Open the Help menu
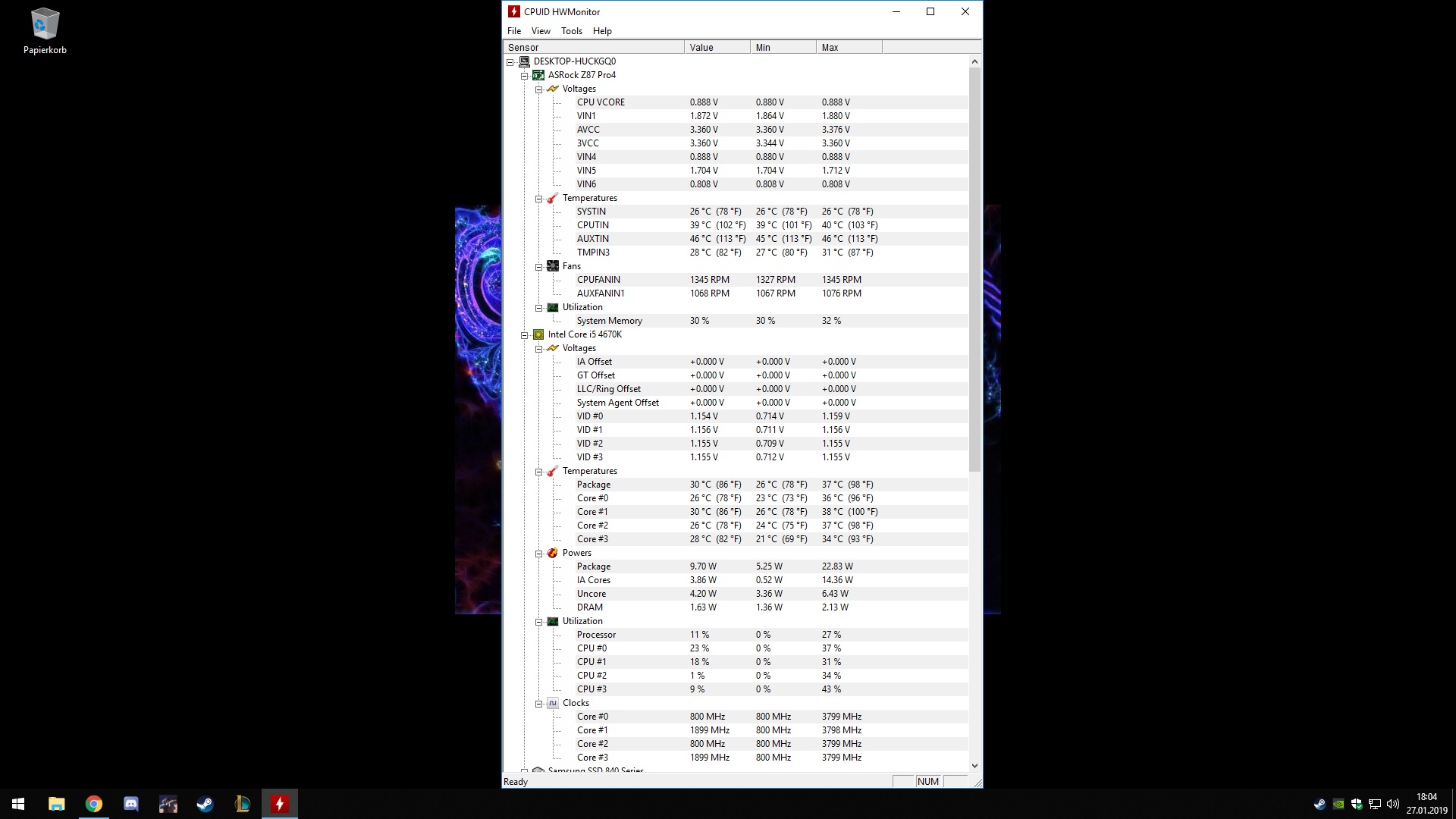This screenshot has width=1456, height=819. [602, 31]
